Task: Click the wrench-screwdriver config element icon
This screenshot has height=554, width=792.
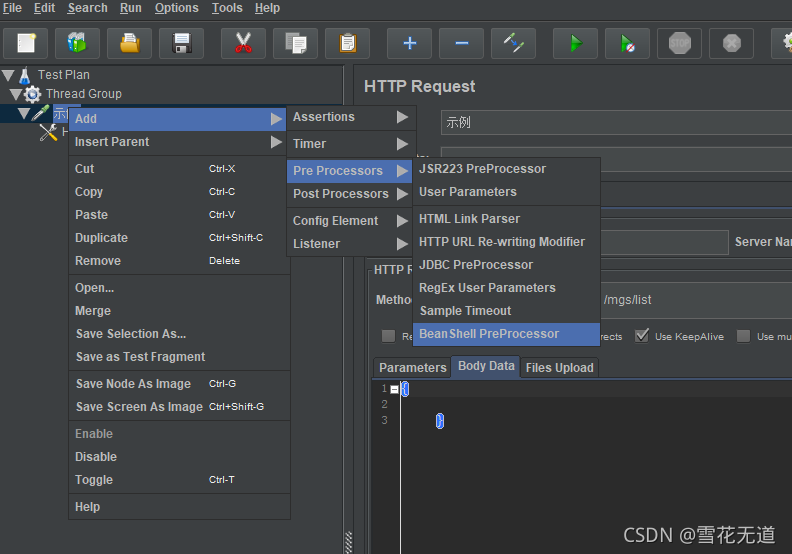Action: (x=48, y=132)
